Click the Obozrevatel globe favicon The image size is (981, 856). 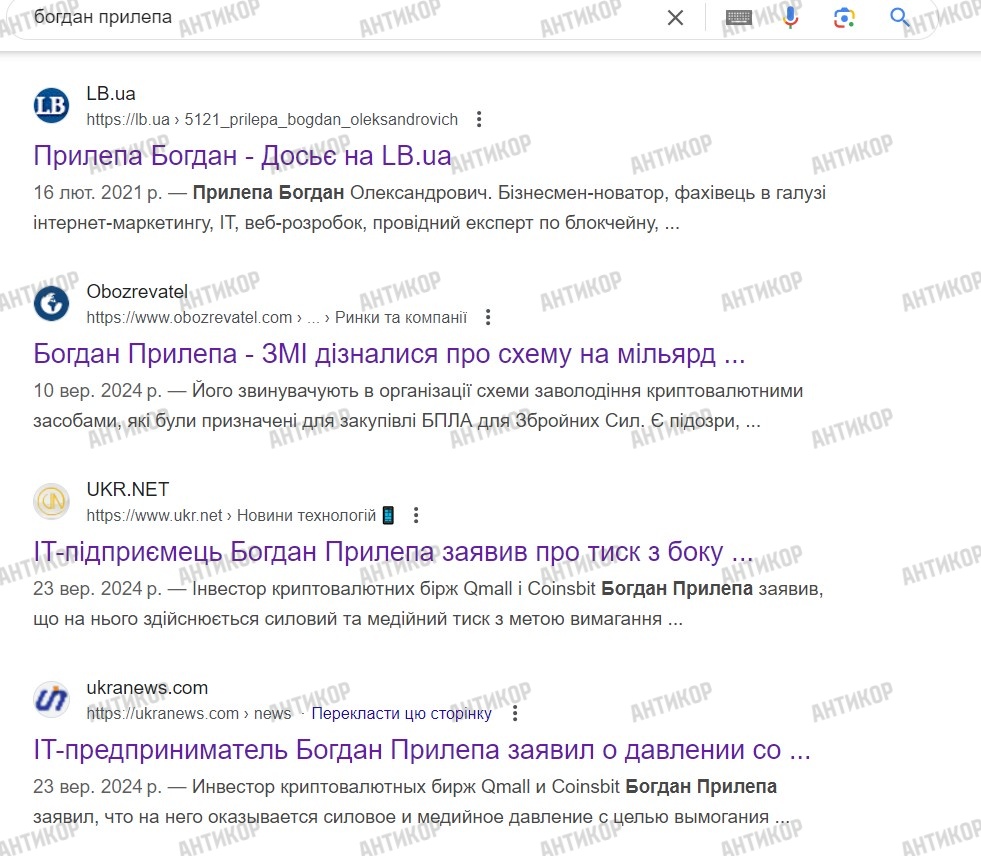click(x=52, y=304)
